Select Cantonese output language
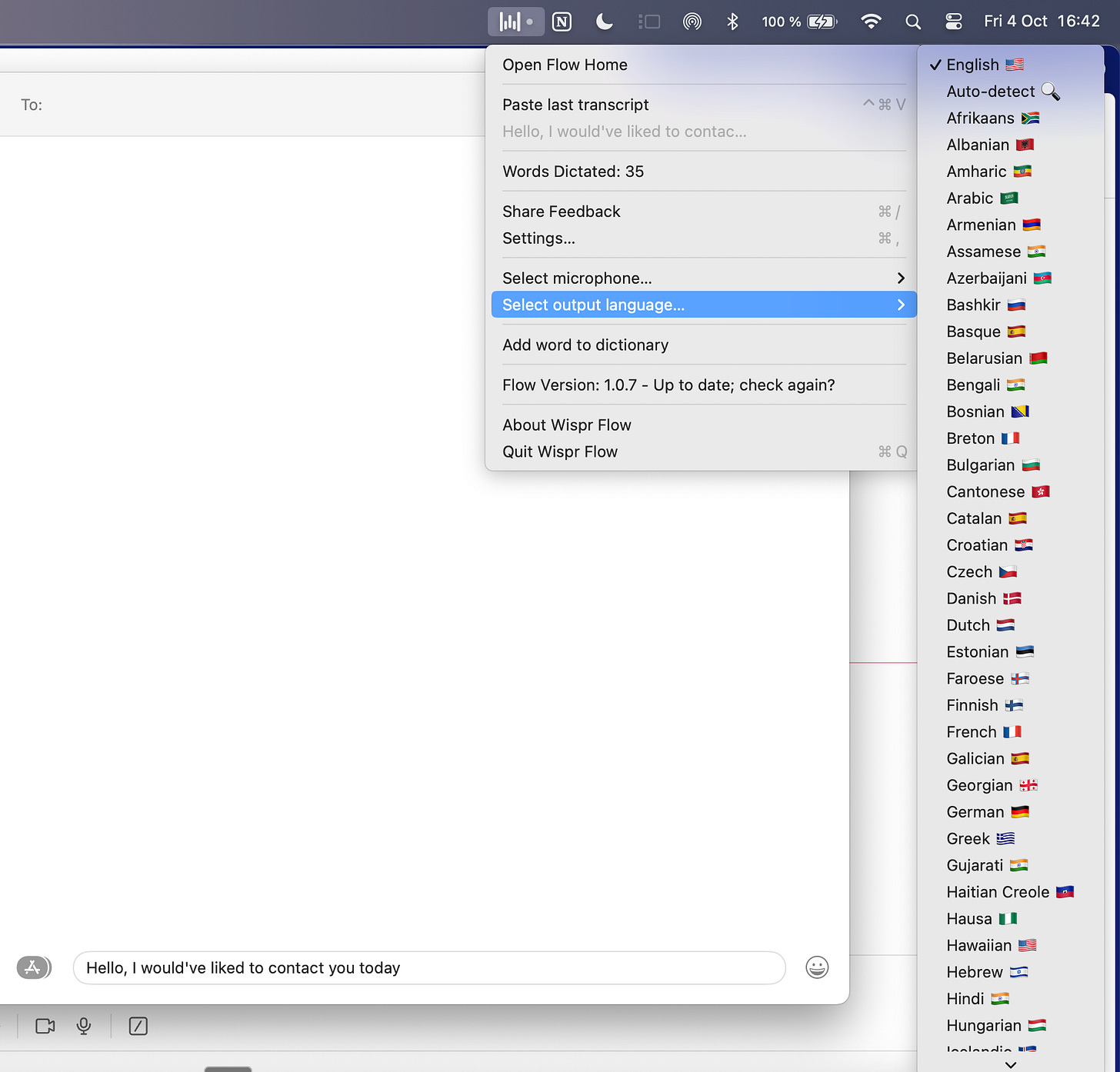 tap(1011, 491)
